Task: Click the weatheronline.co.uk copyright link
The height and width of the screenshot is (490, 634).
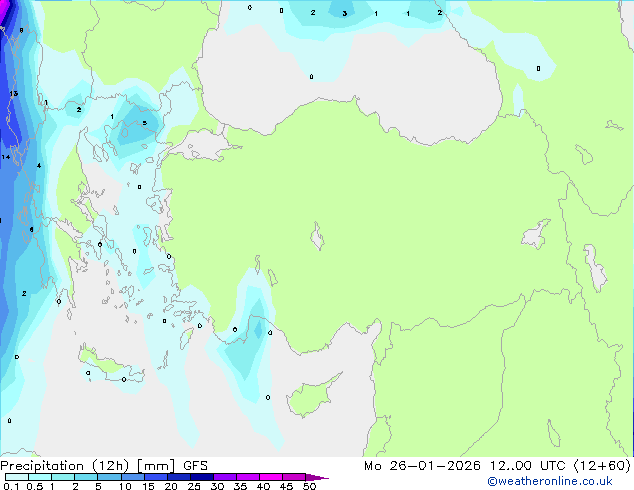Action: pos(549,481)
